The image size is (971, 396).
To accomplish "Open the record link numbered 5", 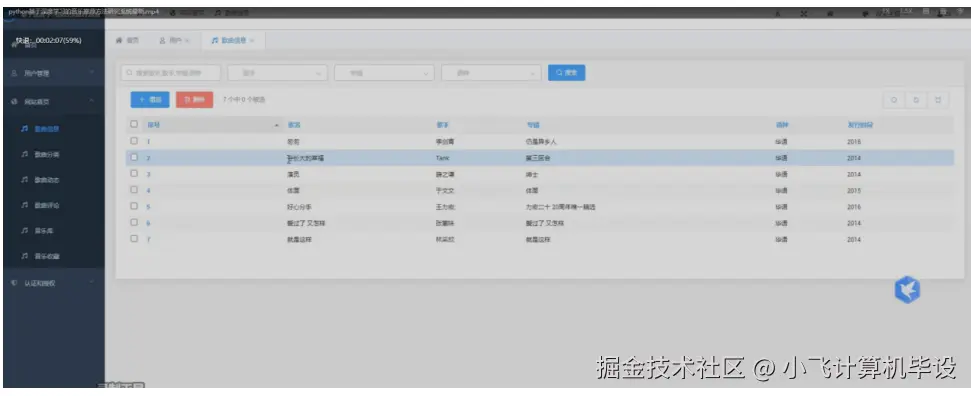I will coord(149,207).
